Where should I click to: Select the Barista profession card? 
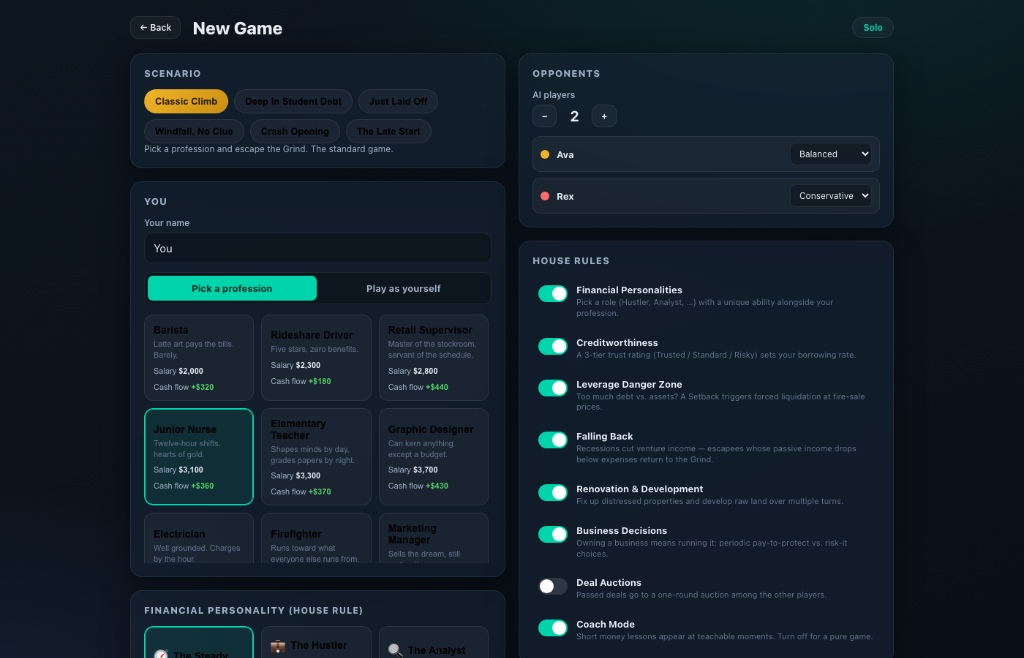pos(199,358)
